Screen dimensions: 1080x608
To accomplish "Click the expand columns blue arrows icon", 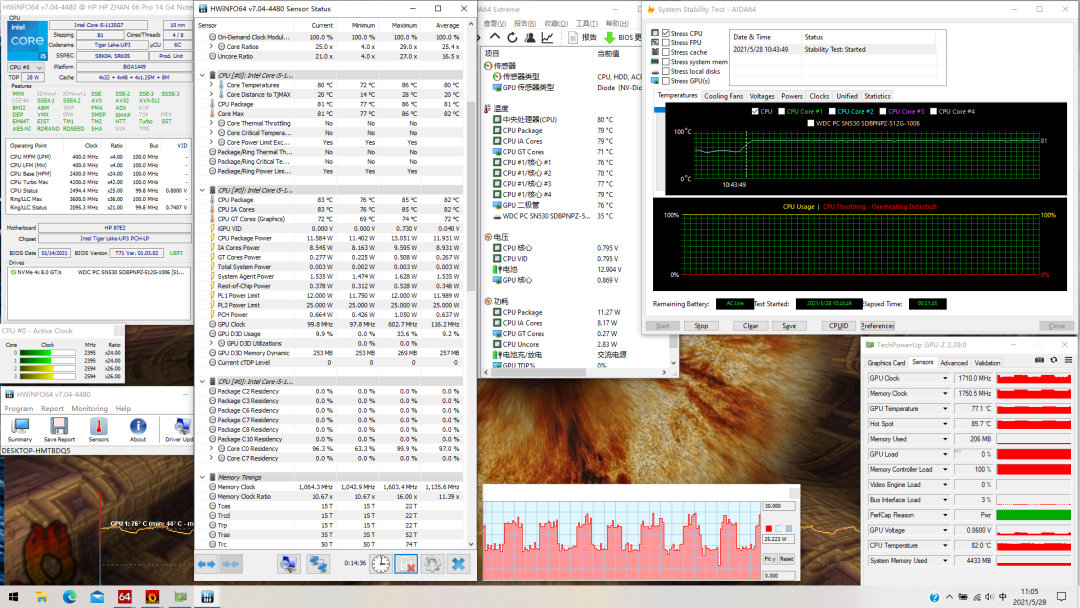I will tap(207, 564).
